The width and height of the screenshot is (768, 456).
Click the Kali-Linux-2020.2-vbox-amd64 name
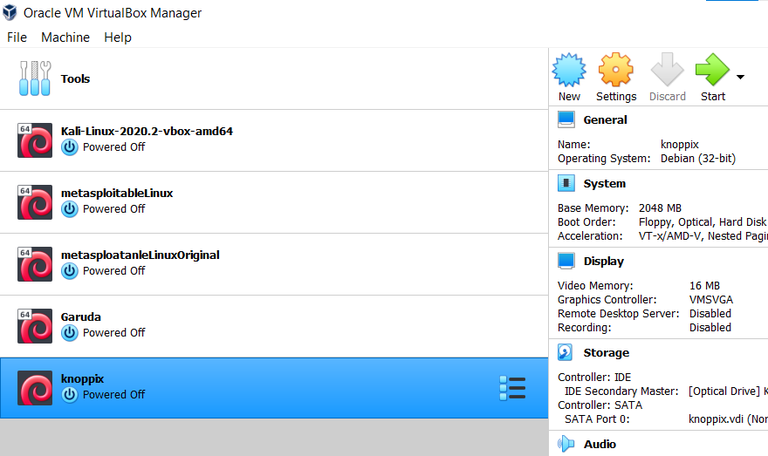pyautogui.click(x=146, y=131)
